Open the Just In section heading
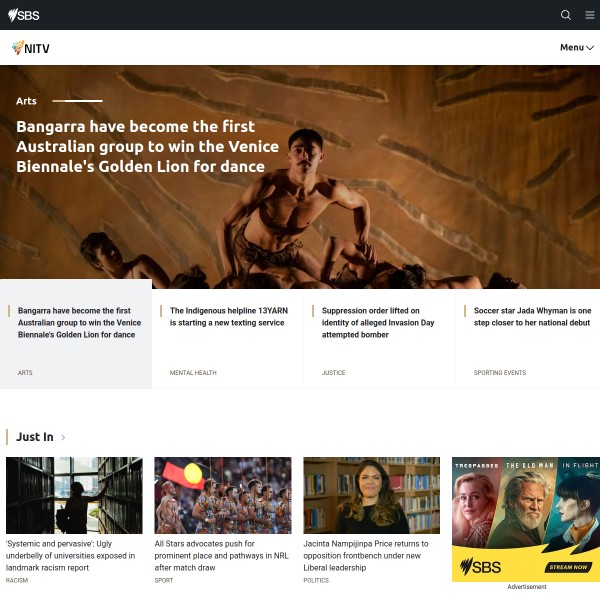This screenshot has width=600, height=600. click(35, 437)
